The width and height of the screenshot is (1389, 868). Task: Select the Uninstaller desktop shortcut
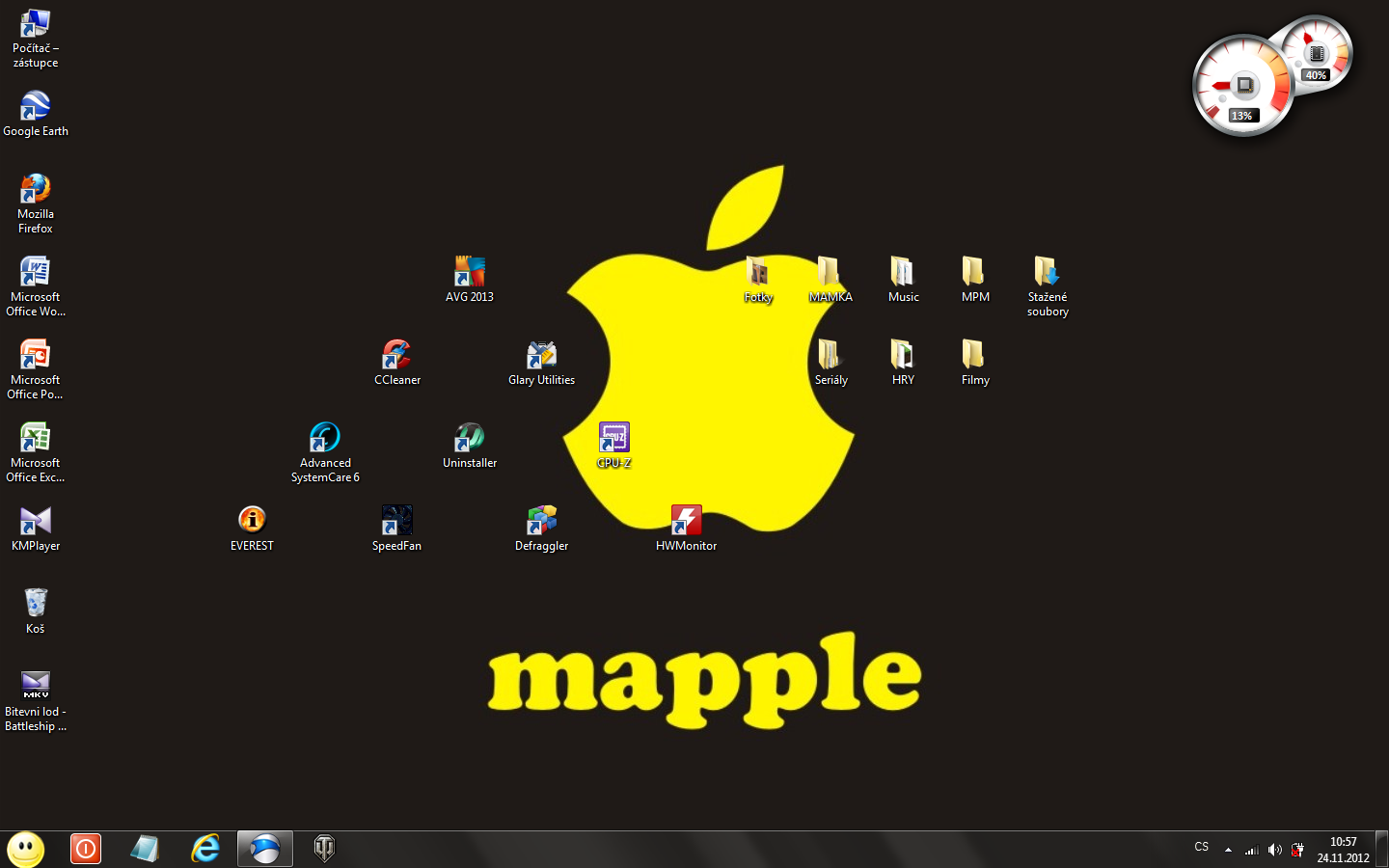[x=470, y=446]
